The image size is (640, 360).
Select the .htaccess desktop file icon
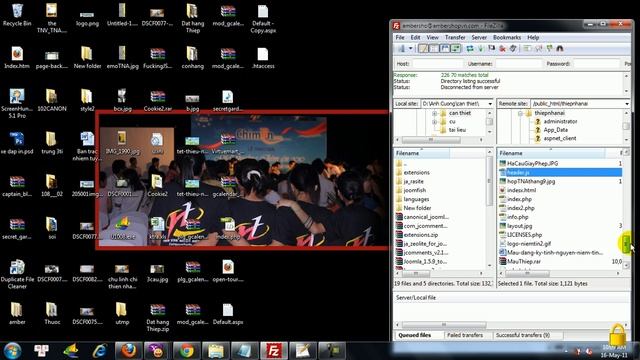pos(263,58)
